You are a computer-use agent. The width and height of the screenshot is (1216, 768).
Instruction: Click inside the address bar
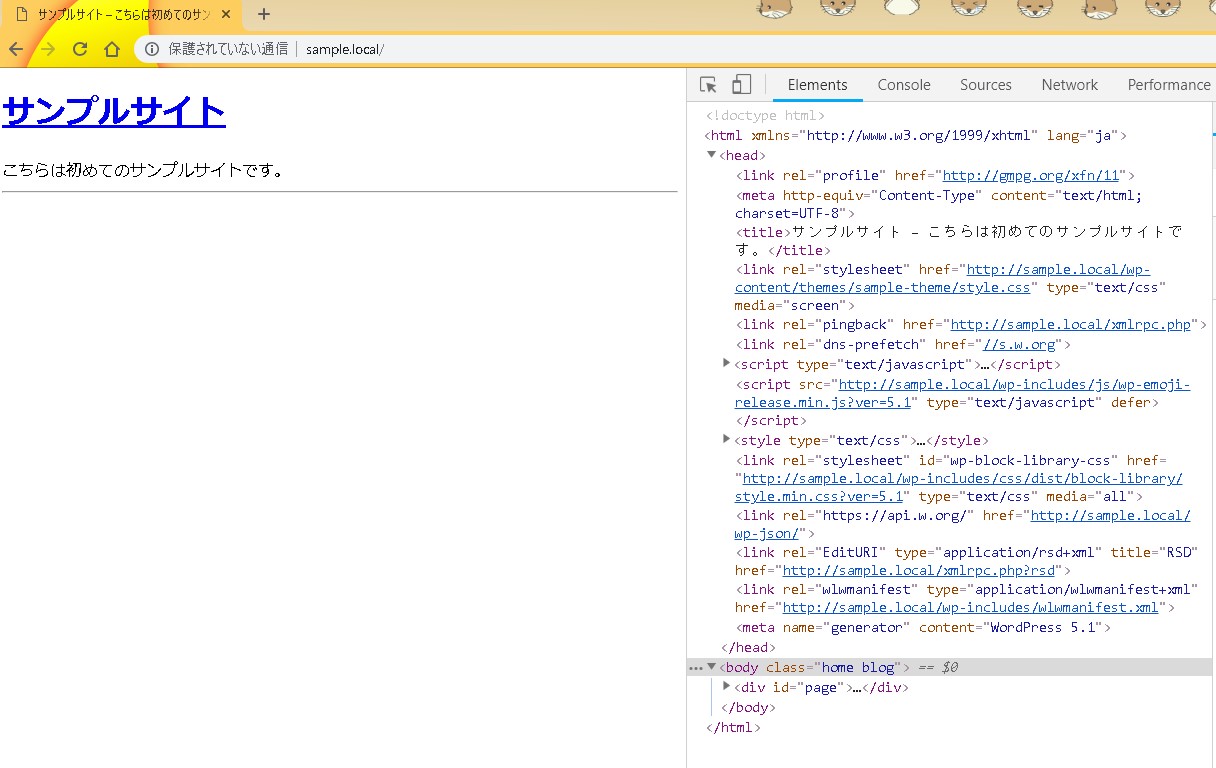coord(450,47)
